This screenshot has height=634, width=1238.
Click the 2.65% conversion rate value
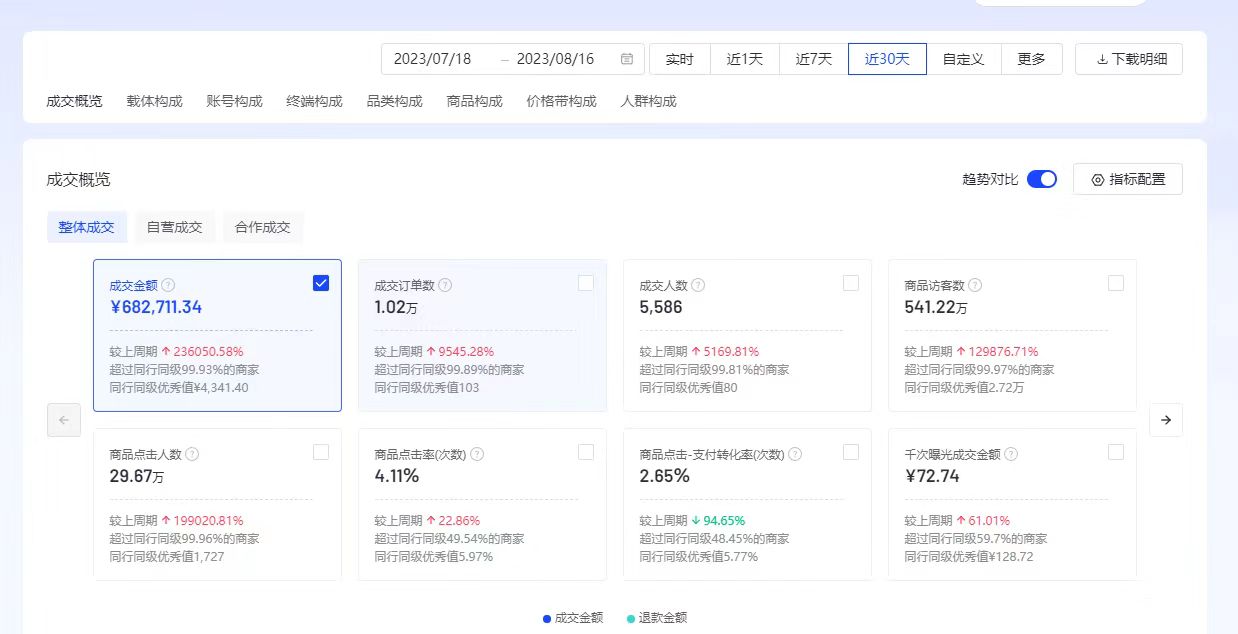coord(665,476)
